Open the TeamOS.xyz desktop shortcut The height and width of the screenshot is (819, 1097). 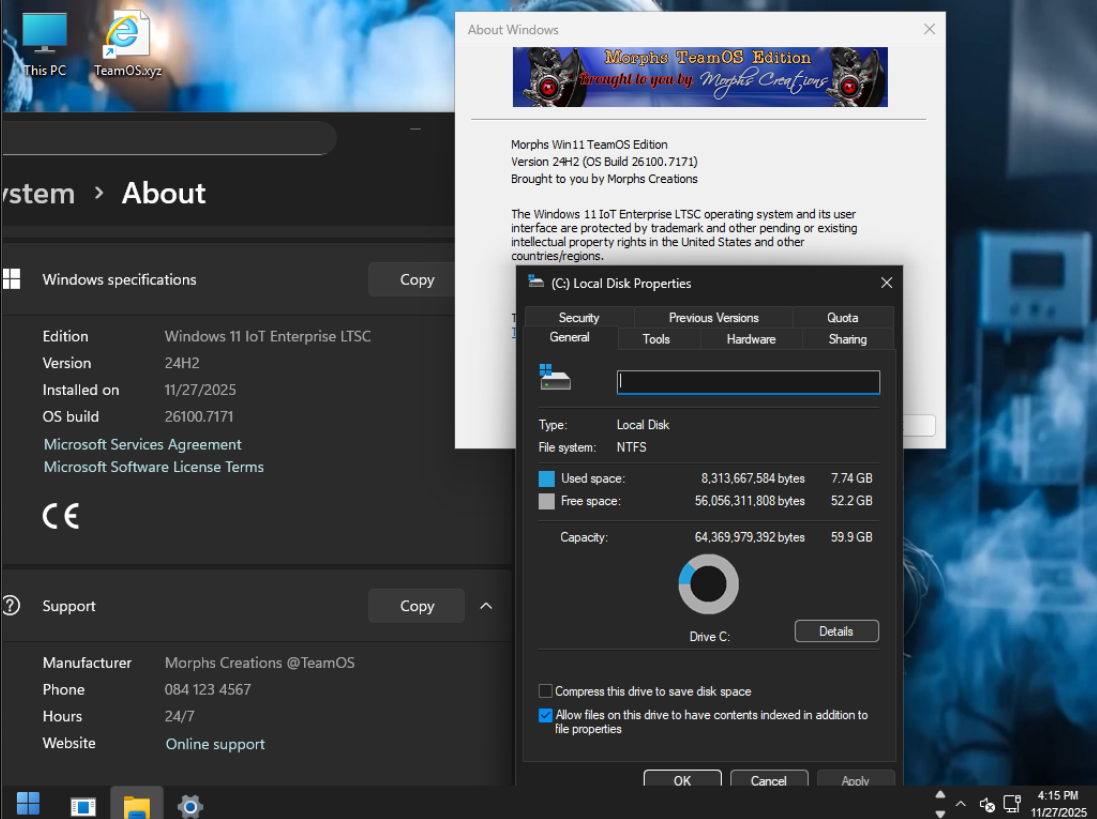(x=127, y=45)
